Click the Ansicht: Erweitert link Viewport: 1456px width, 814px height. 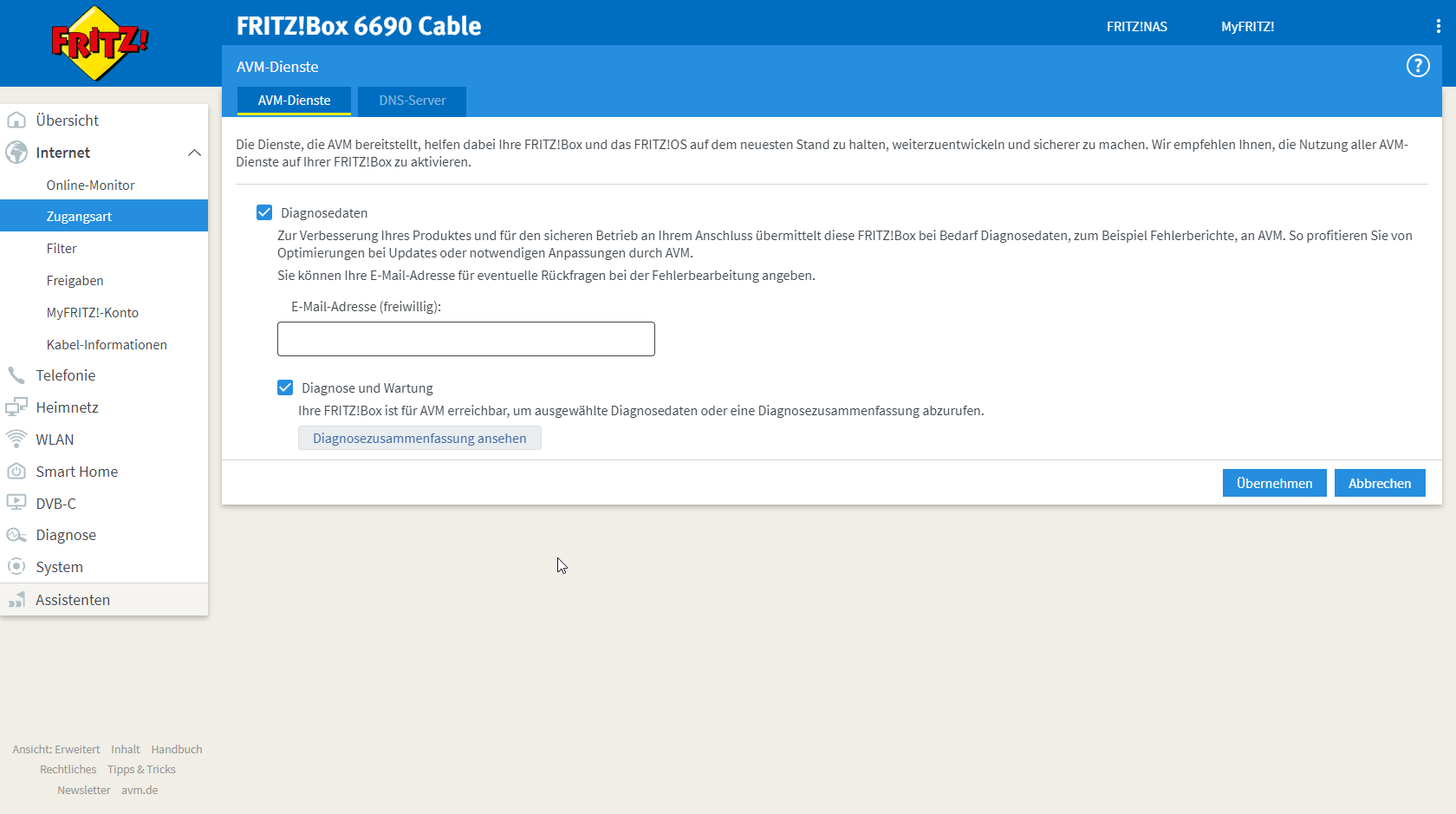click(x=56, y=749)
